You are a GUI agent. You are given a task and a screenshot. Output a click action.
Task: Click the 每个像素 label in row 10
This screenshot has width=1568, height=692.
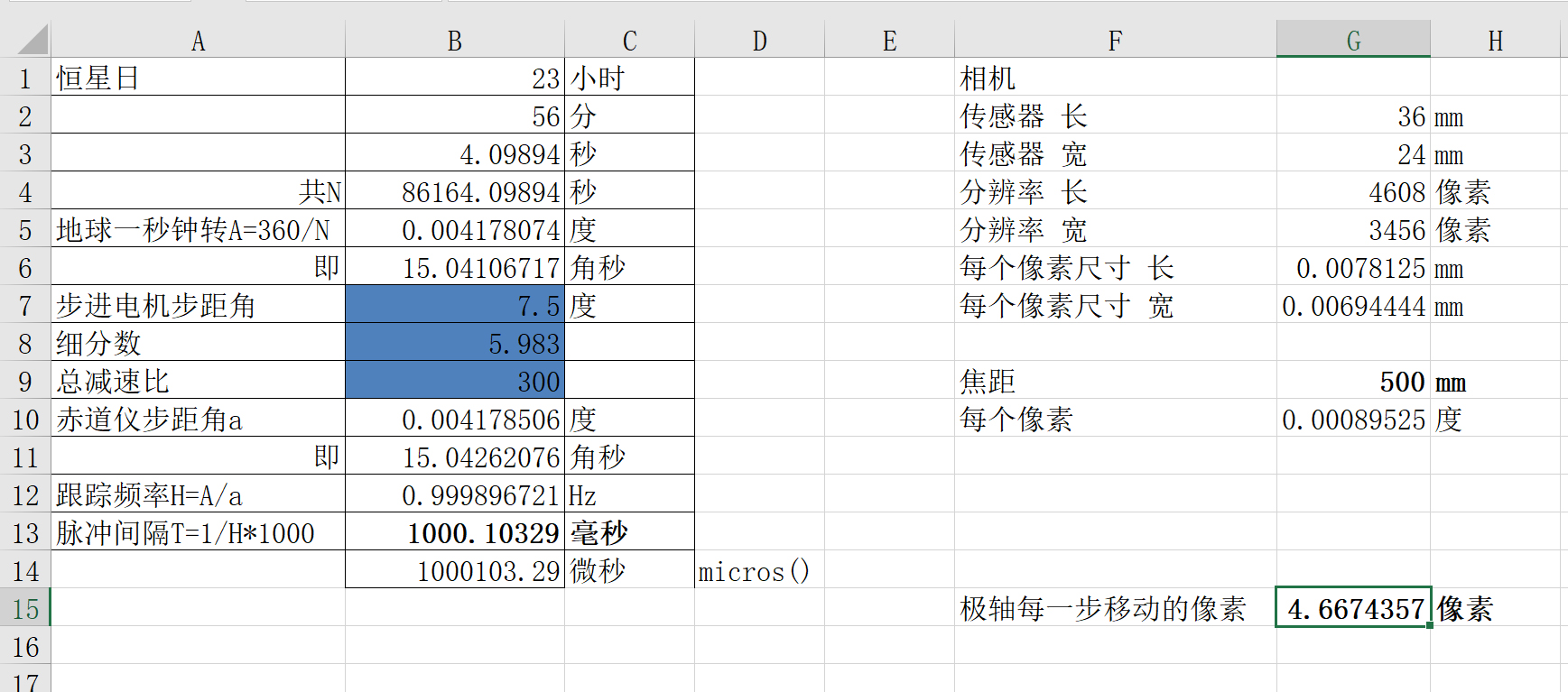pyautogui.click(x=1116, y=419)
